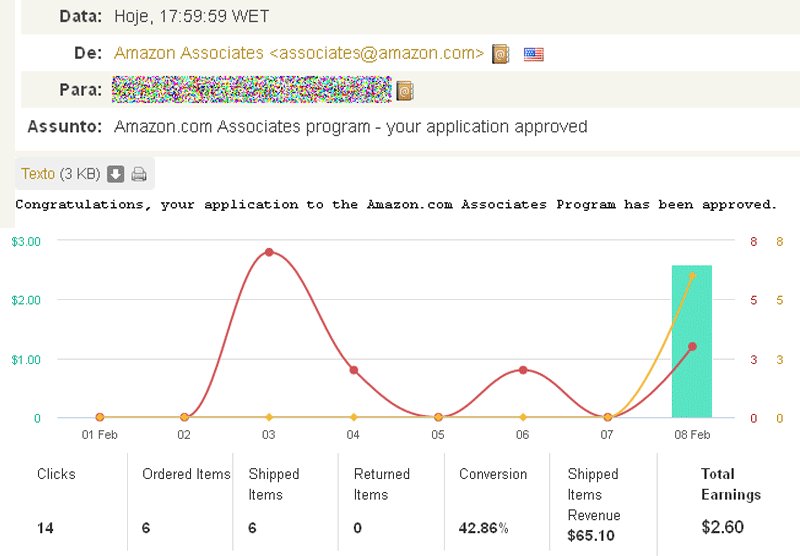Image resolution: width=800 pixels, height=556 pixels.
Task: Click the 'Total Earnings' heading
Action: [731, 484]
